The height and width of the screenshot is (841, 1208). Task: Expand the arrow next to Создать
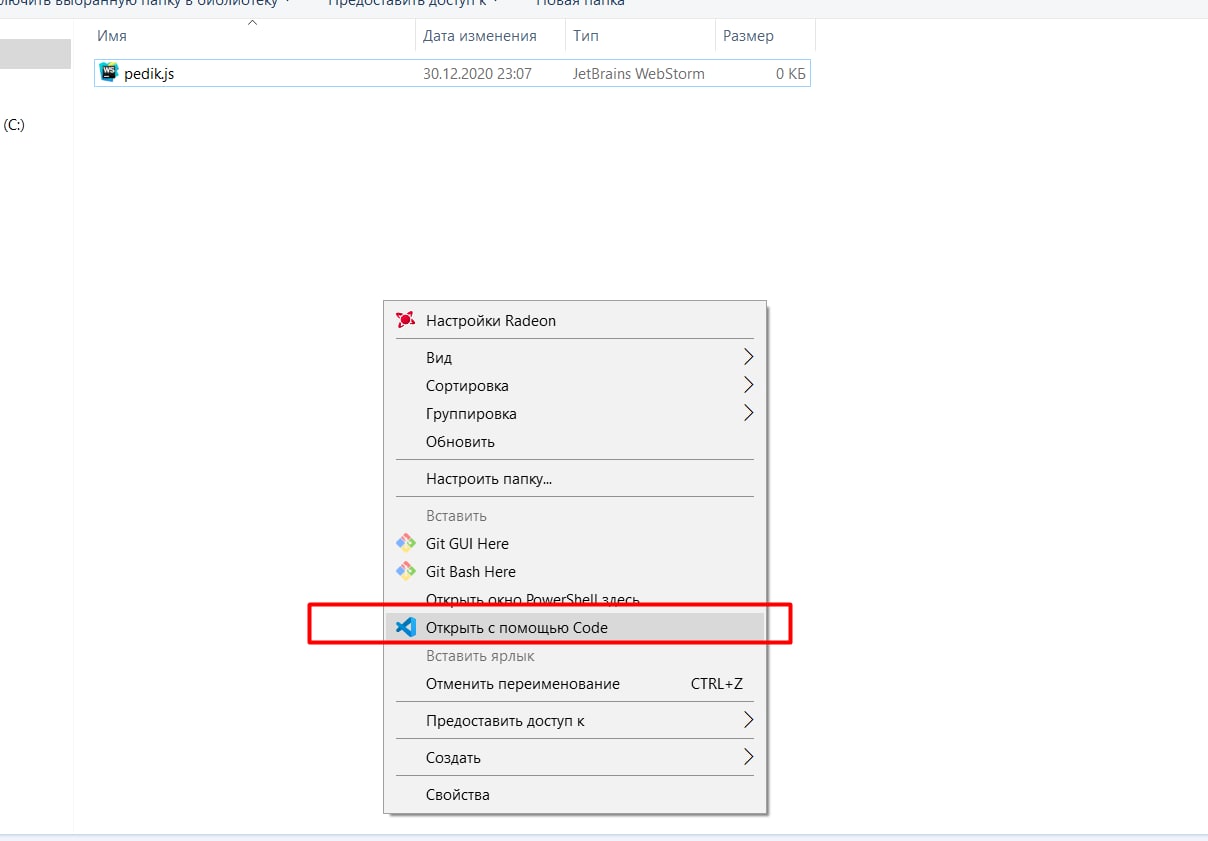[x=748, y=757]
